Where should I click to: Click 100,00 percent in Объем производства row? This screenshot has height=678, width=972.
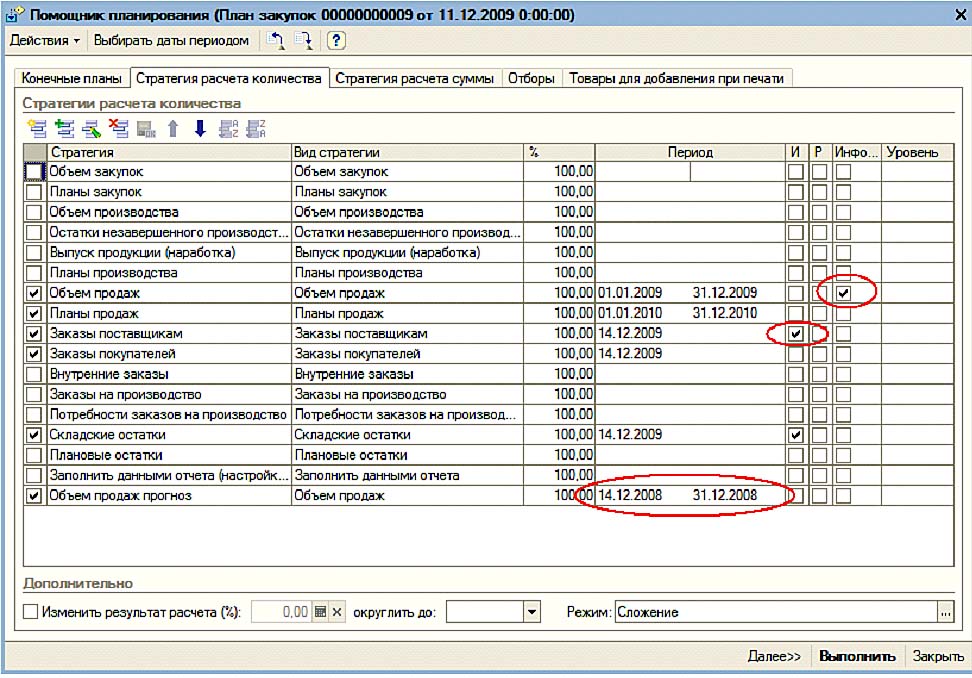[x=573, y=212]
